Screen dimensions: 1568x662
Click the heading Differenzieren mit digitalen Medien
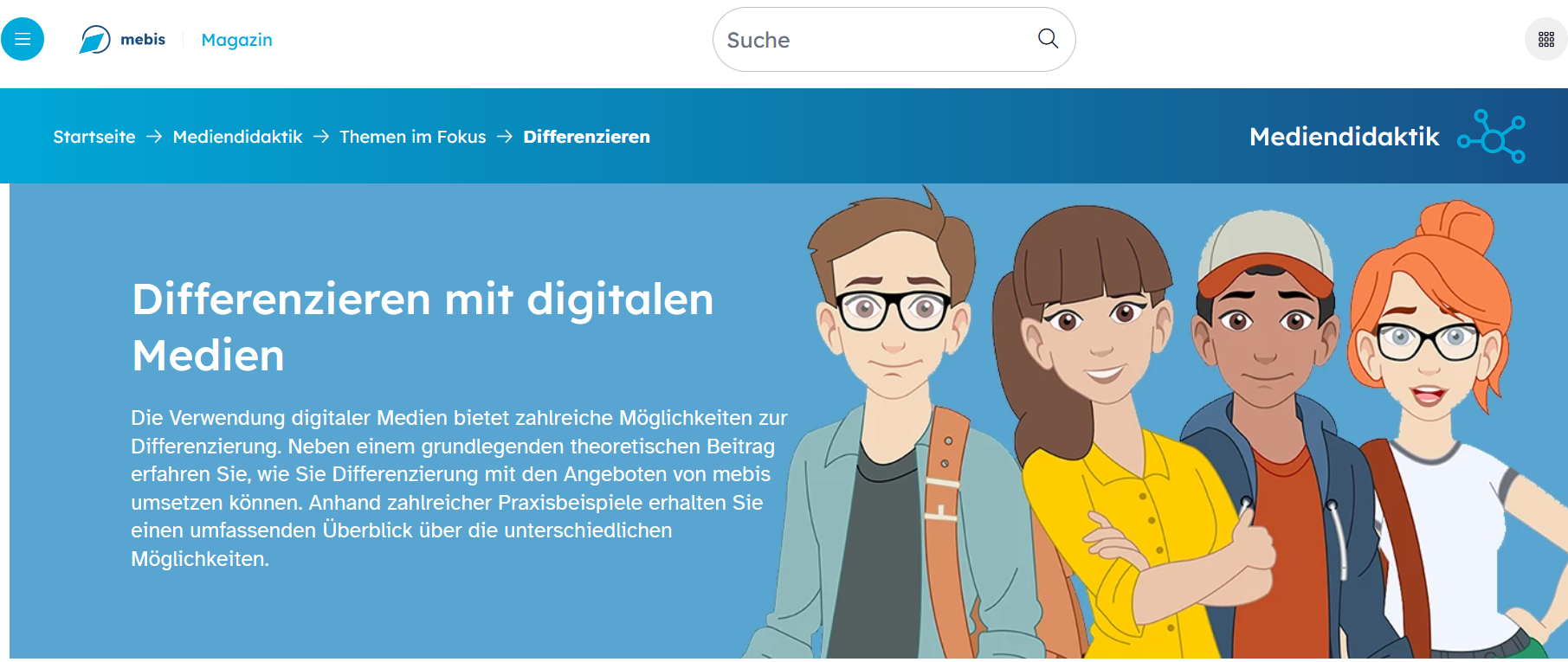click(x=423, y=327)
